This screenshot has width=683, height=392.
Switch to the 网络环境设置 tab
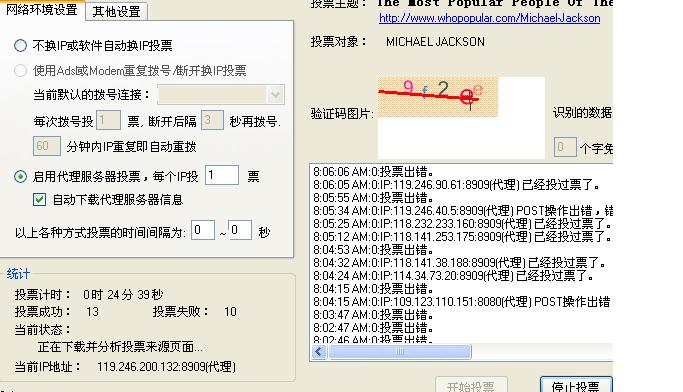point(42,10)
